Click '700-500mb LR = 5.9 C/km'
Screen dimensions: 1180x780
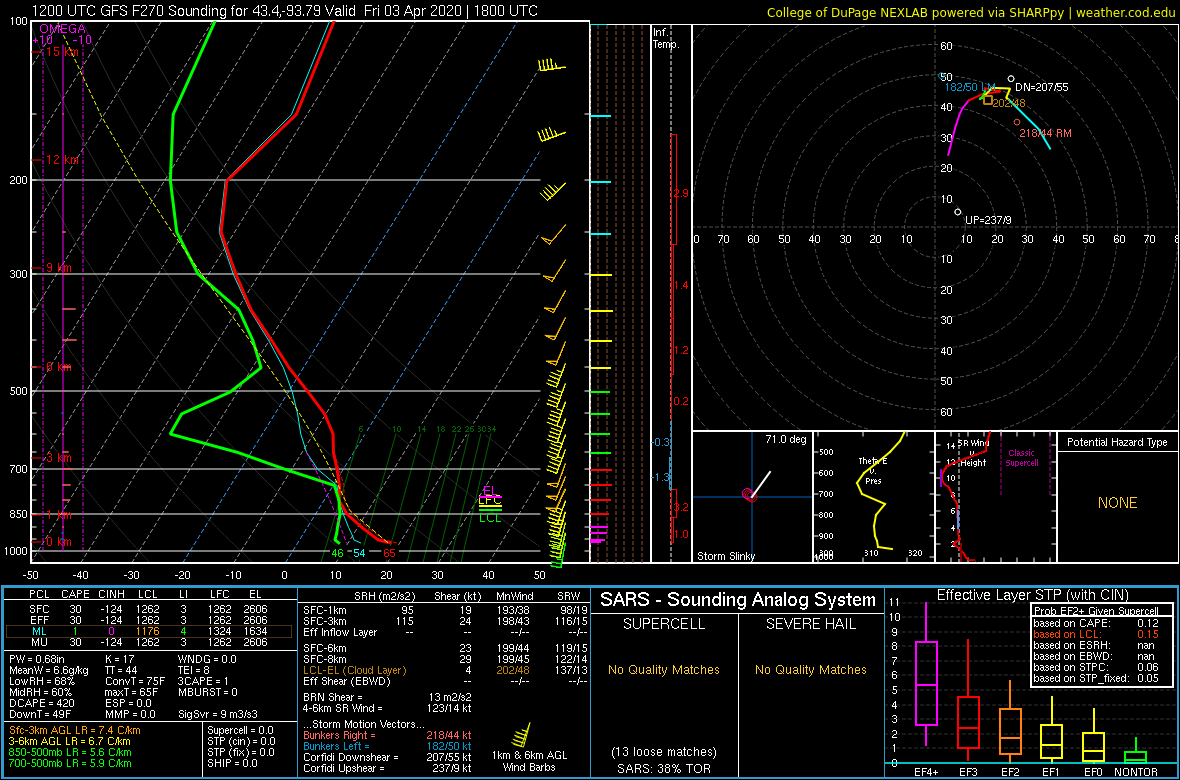(70, 763)
